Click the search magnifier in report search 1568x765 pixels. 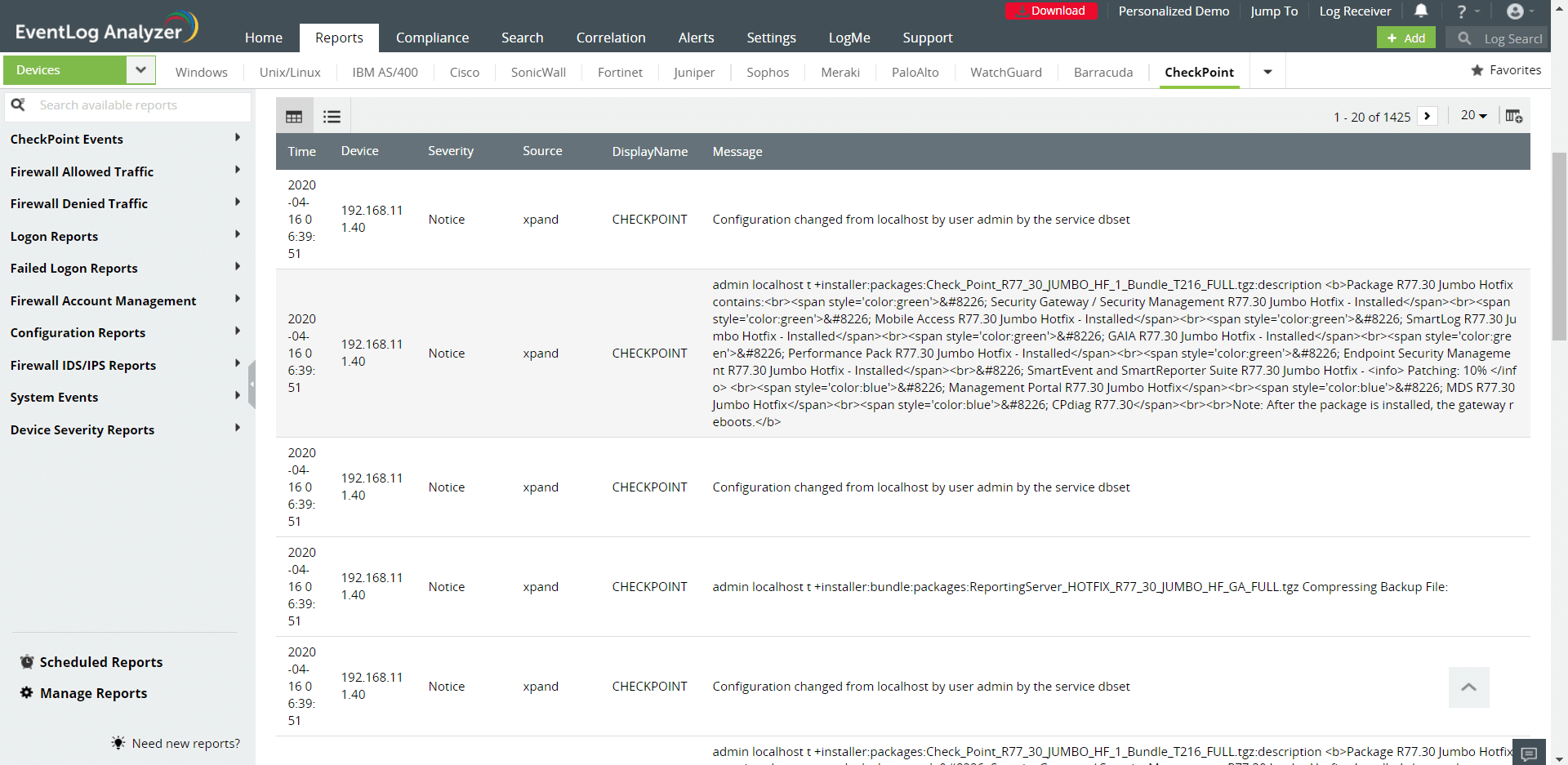coord(18,105)
